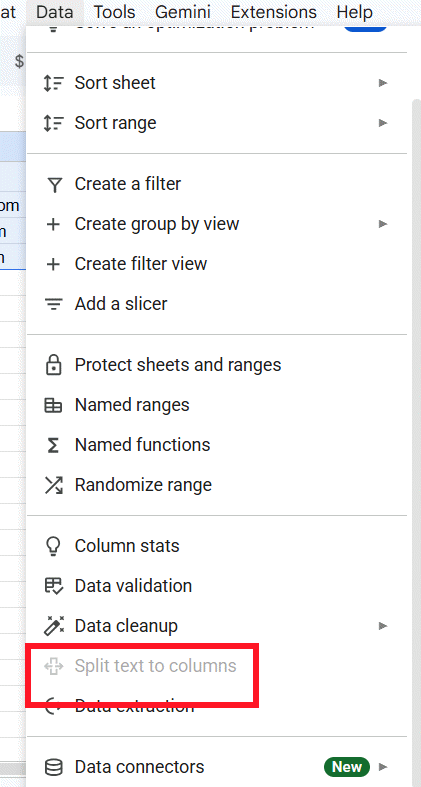The image size is (421, 787).
Task: Expand Sort range submenu arrow
Action: (x=383, y=123)
